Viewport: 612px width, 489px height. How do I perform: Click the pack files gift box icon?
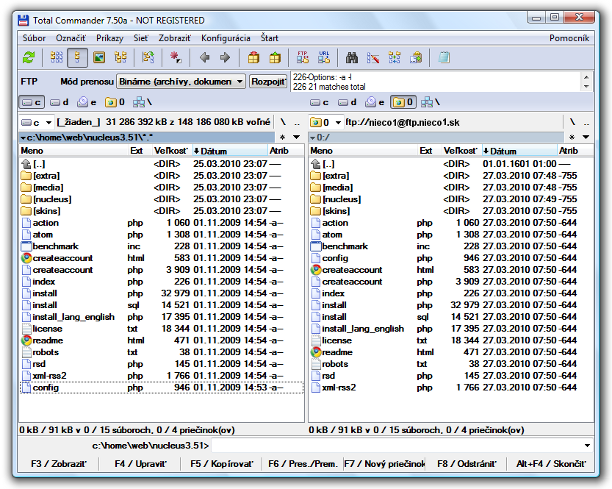[254, 58]
